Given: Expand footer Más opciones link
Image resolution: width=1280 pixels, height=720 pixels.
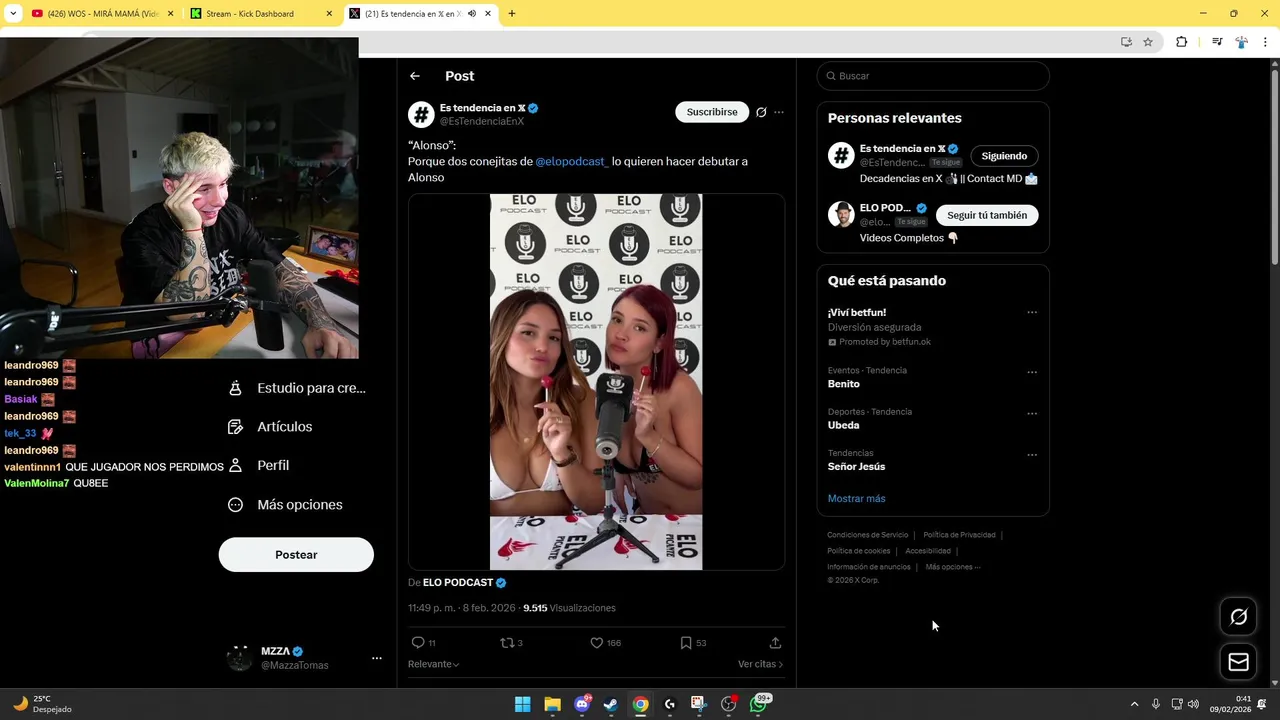Looking at the screenshot, I should tap(952, 567).
